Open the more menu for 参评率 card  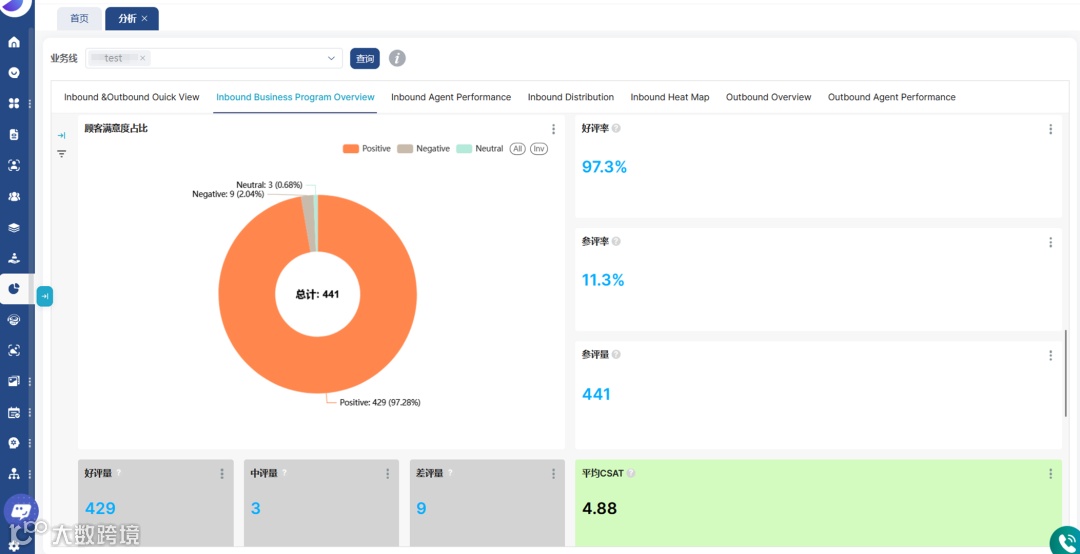point(1050,243)
